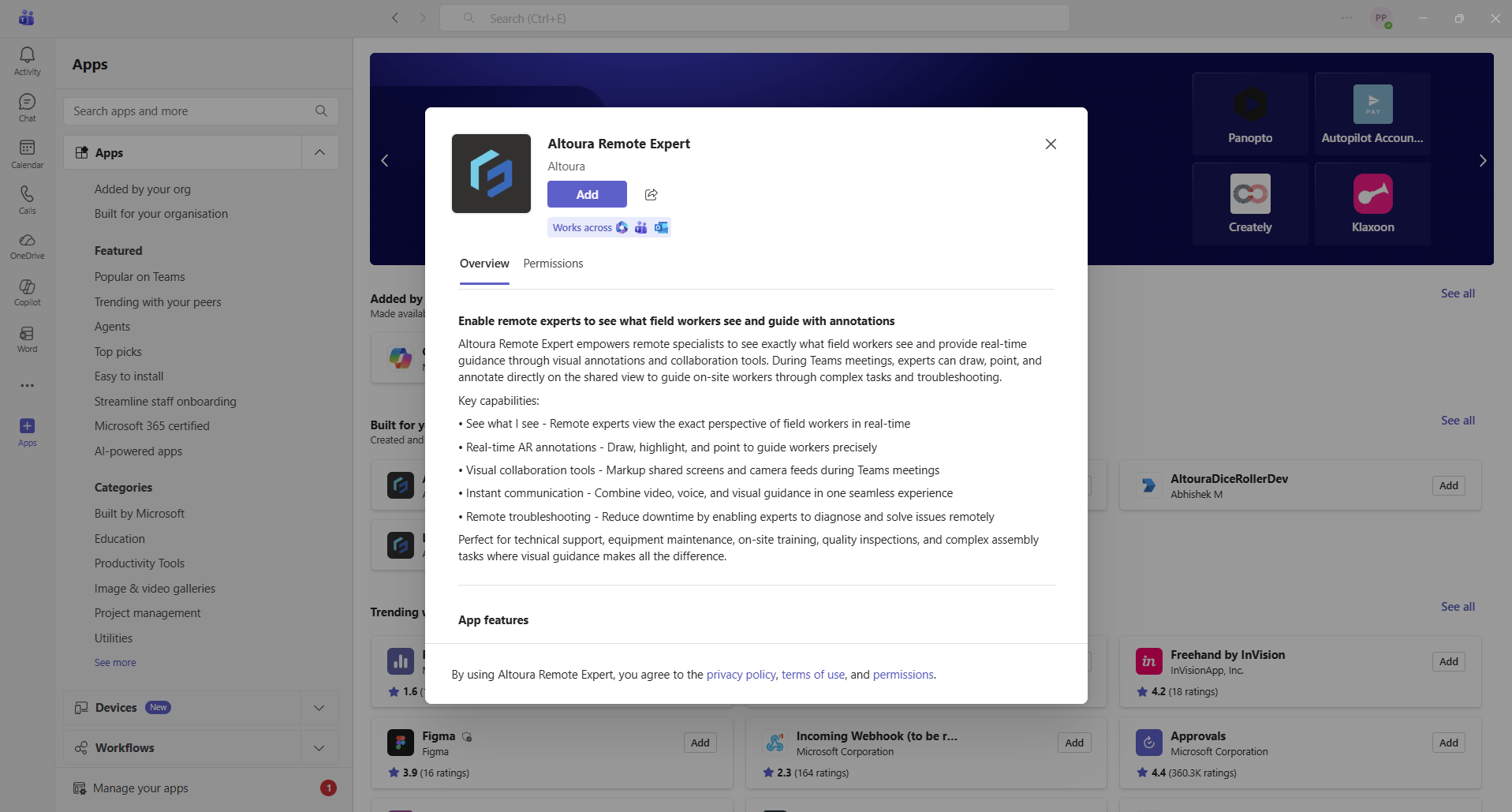
Task: Click the Microsoft Teams logo
Action: pyautogui.click(x=27, y=17)
